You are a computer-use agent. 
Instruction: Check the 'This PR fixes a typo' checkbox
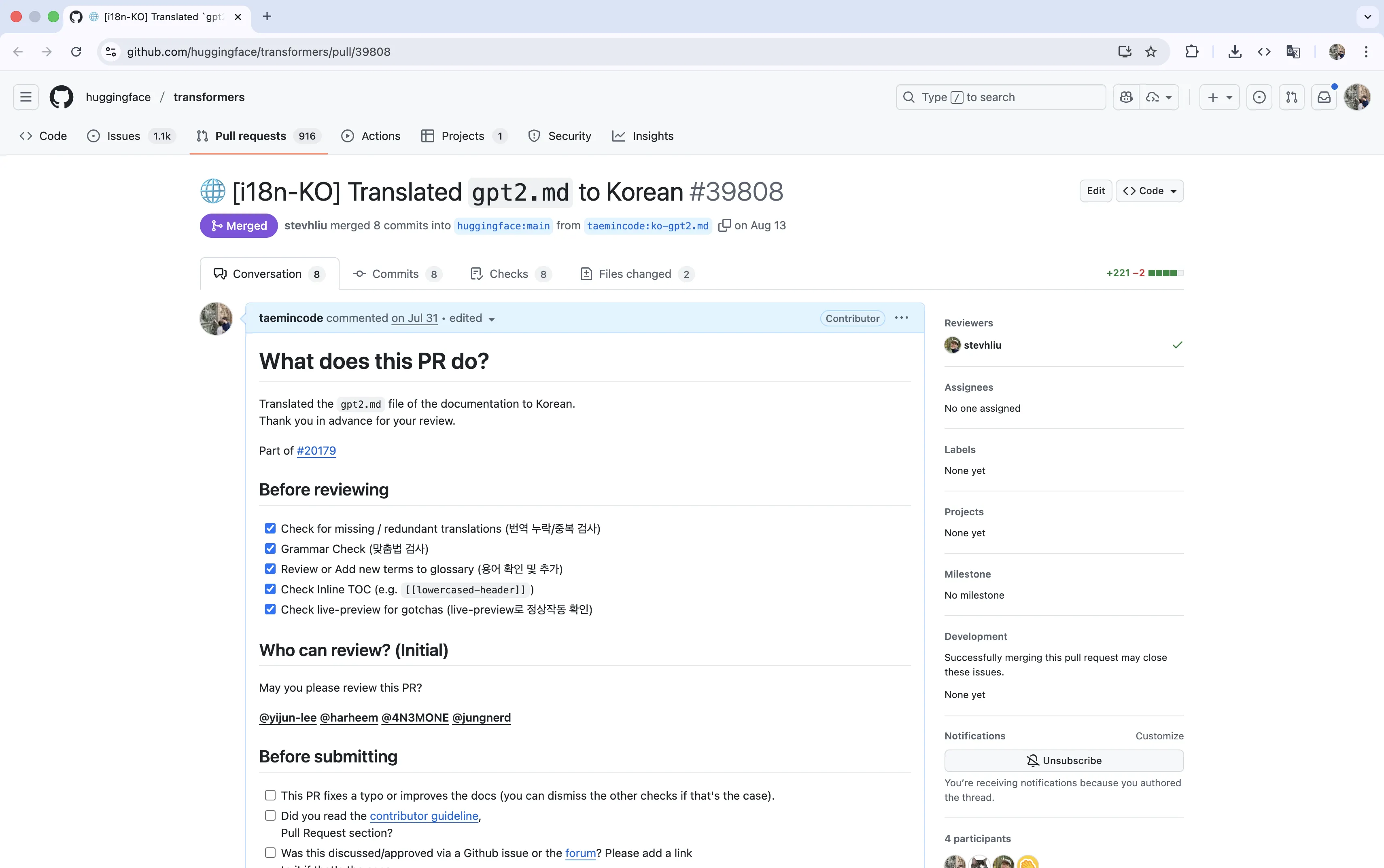pyautogui.click(x=270, y=795)
